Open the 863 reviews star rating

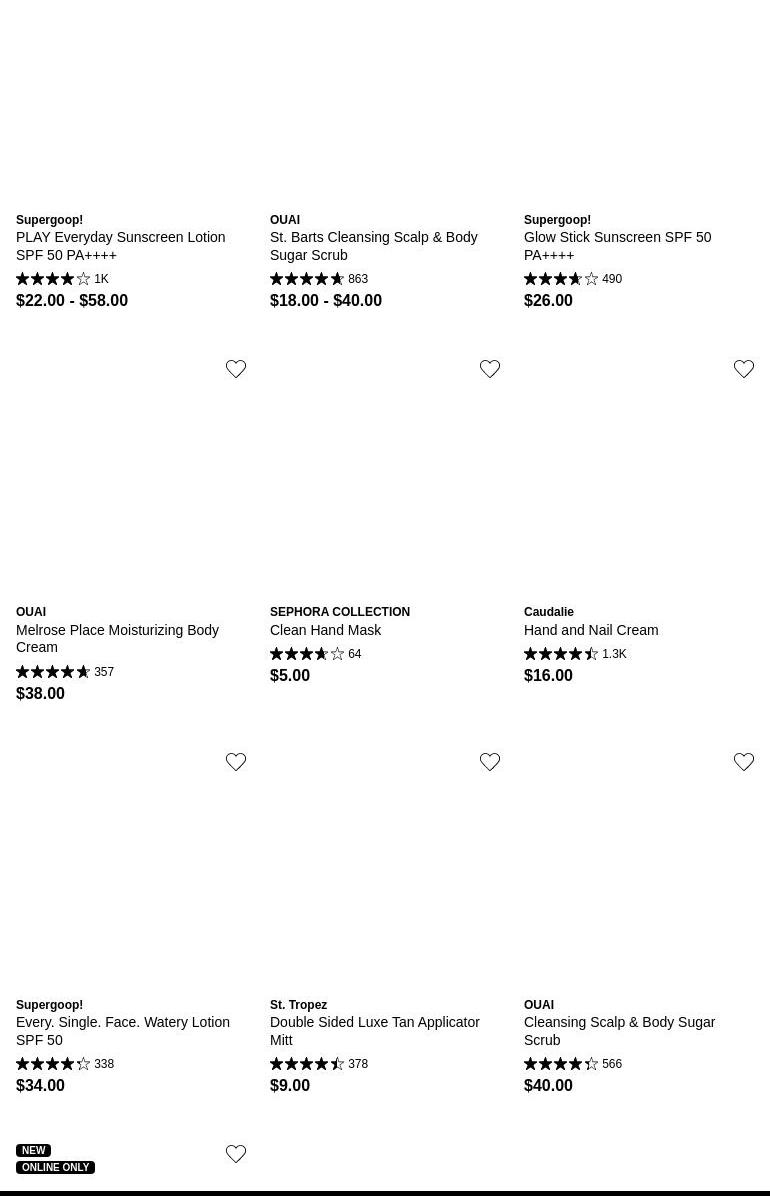[319, 279]
